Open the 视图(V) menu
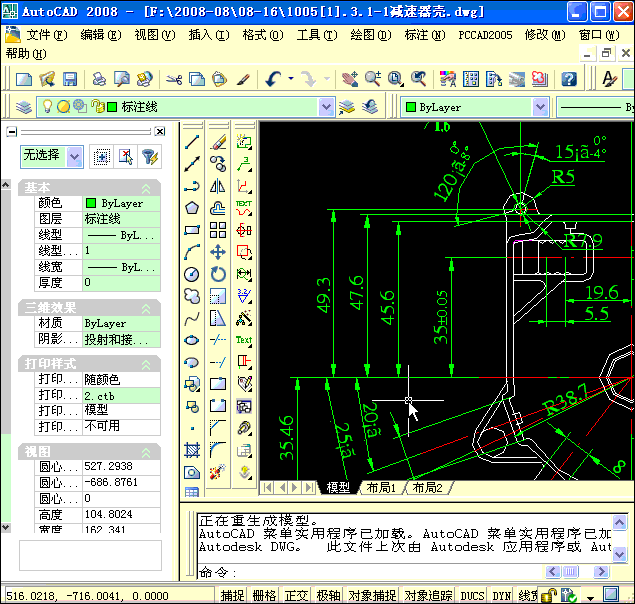 coord(155,35)
